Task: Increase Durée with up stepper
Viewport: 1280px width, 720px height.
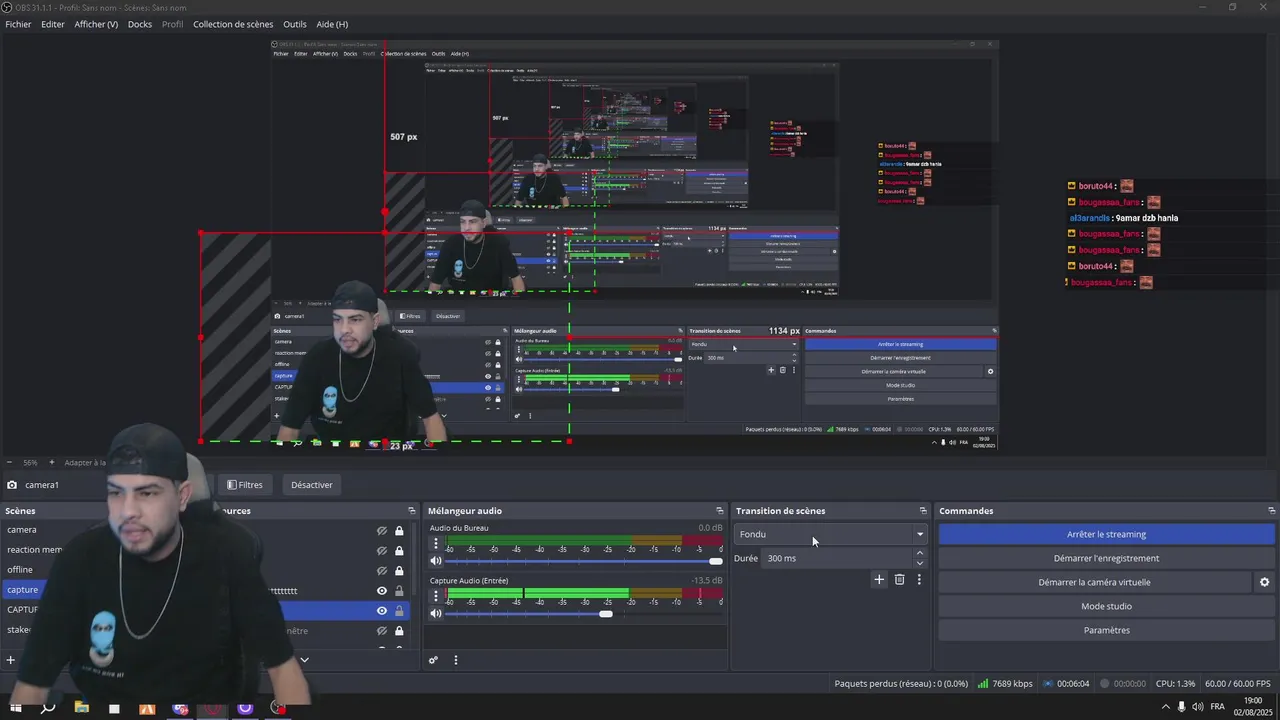Action: tap(920, 553)
